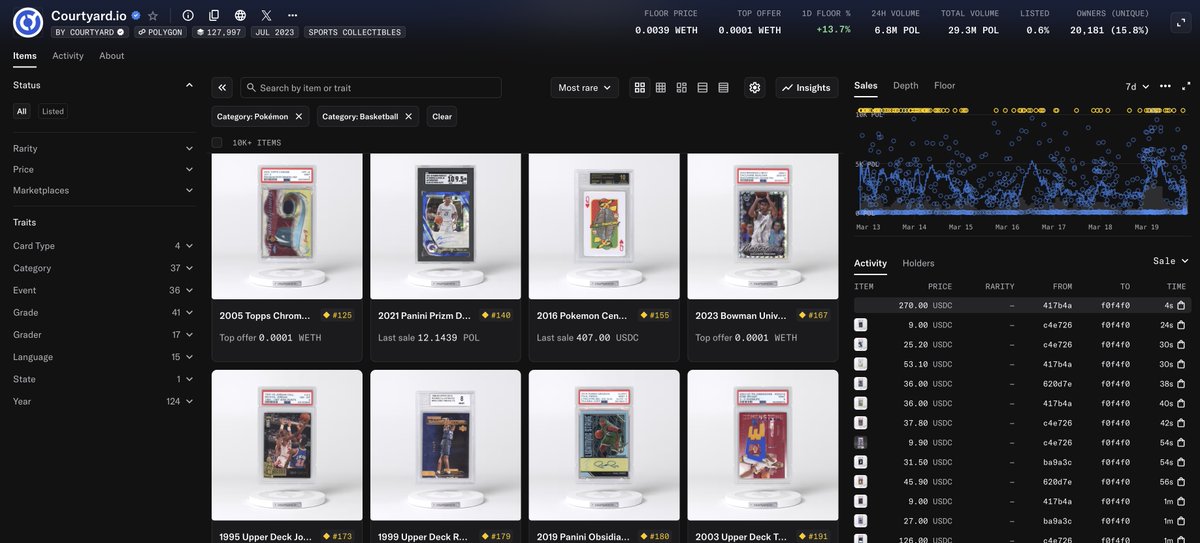Open the collection website globe icon
Image resolution: width=1200 pixels, height=543 pixels.
point(240,16)
